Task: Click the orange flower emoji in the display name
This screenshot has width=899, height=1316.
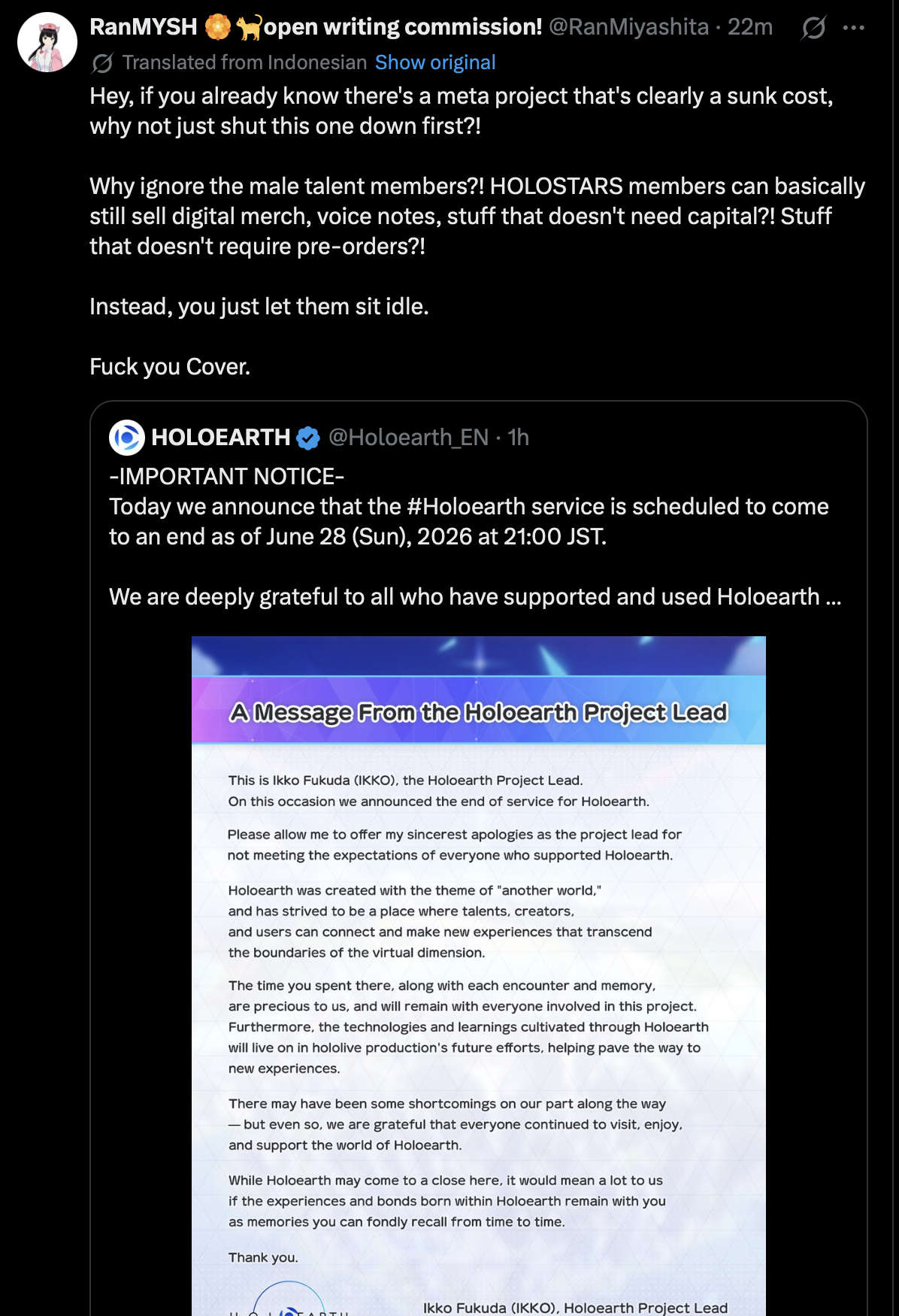Action: pos(218,27)
